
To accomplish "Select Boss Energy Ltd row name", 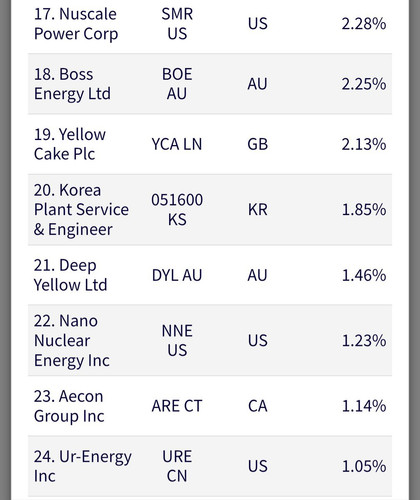I will click(72, 84).
